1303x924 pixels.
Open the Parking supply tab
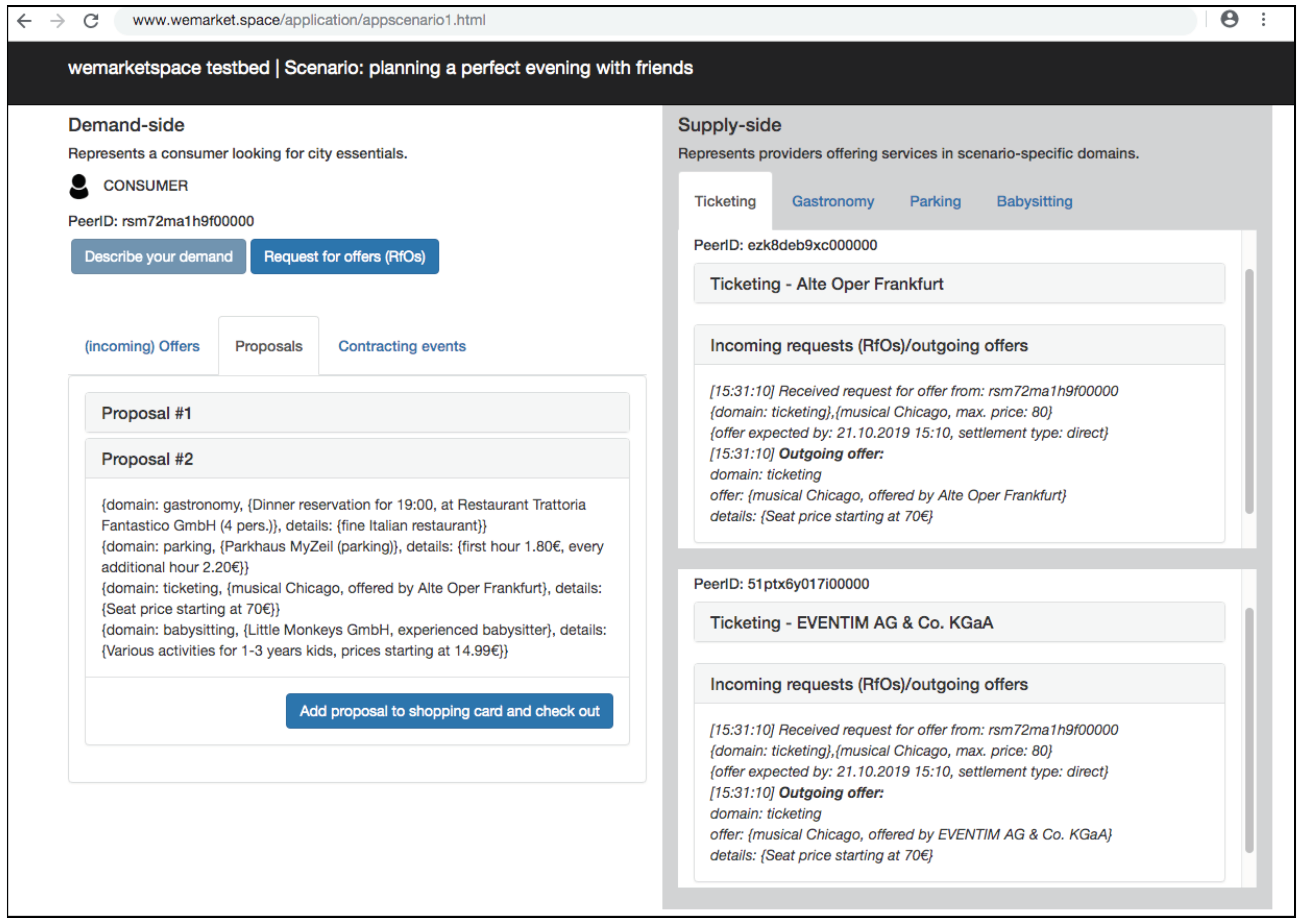[x=935, y=201]
